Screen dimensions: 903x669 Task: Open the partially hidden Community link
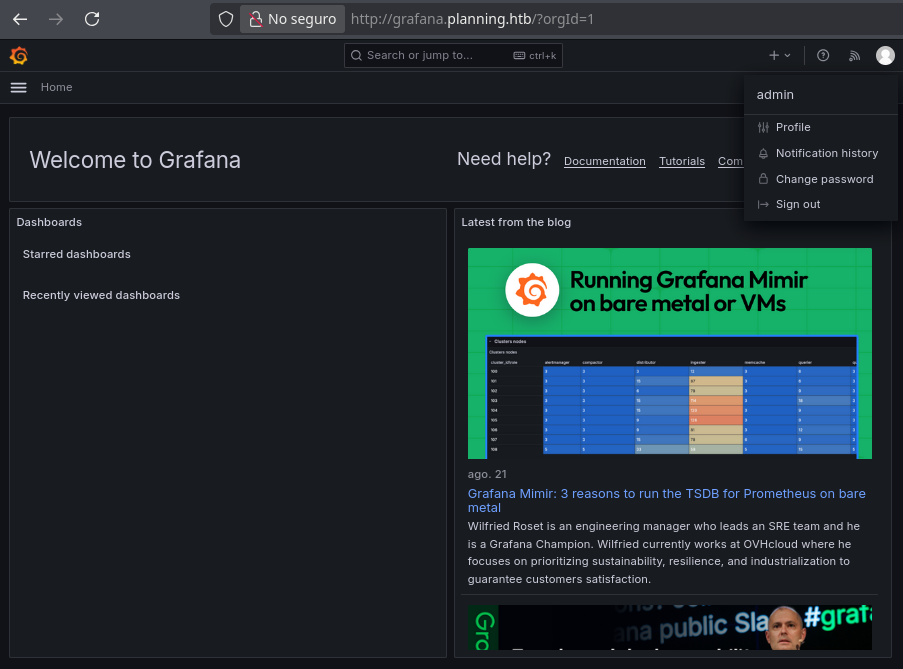(730, 161)
